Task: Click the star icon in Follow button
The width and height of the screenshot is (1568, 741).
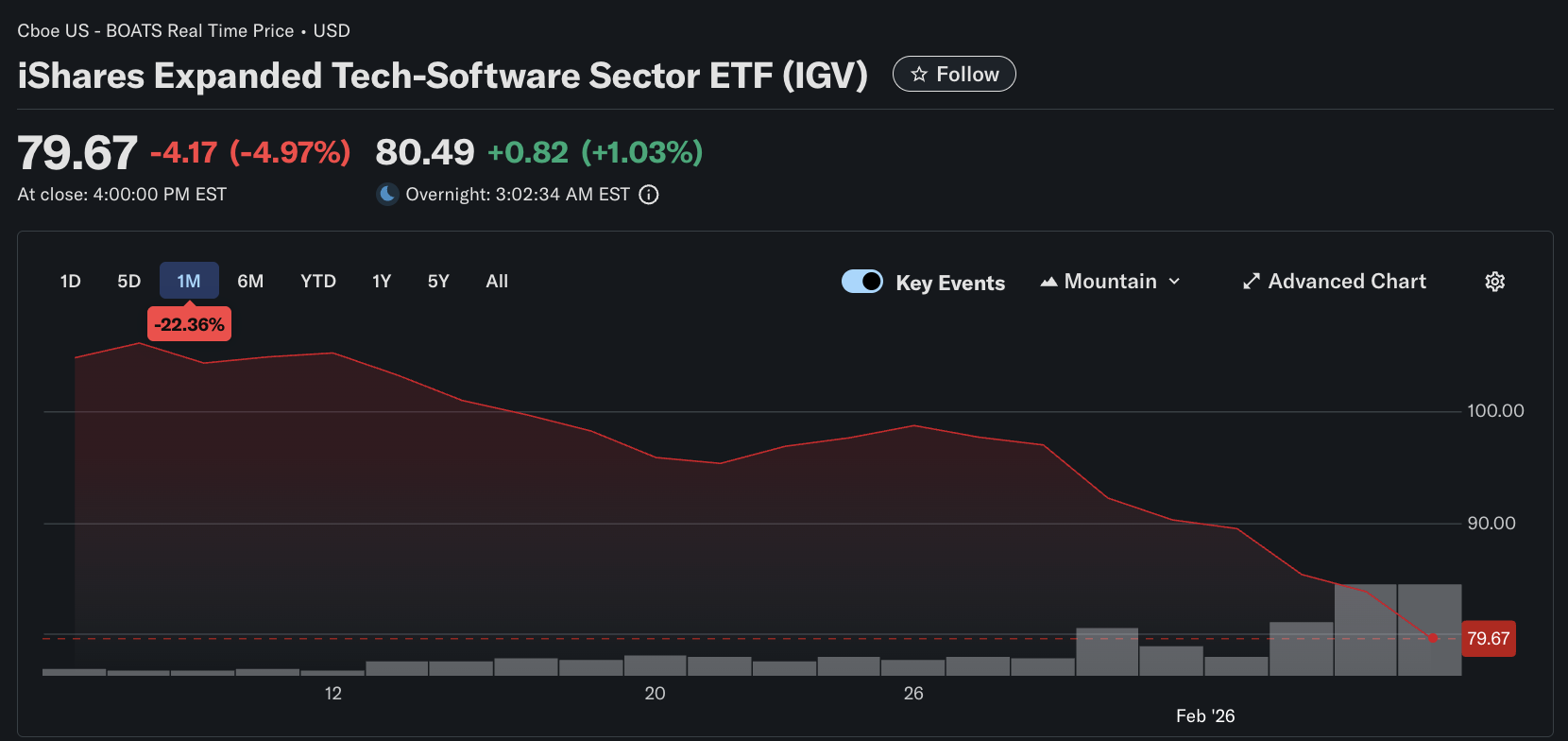Action: click(919, 74)
